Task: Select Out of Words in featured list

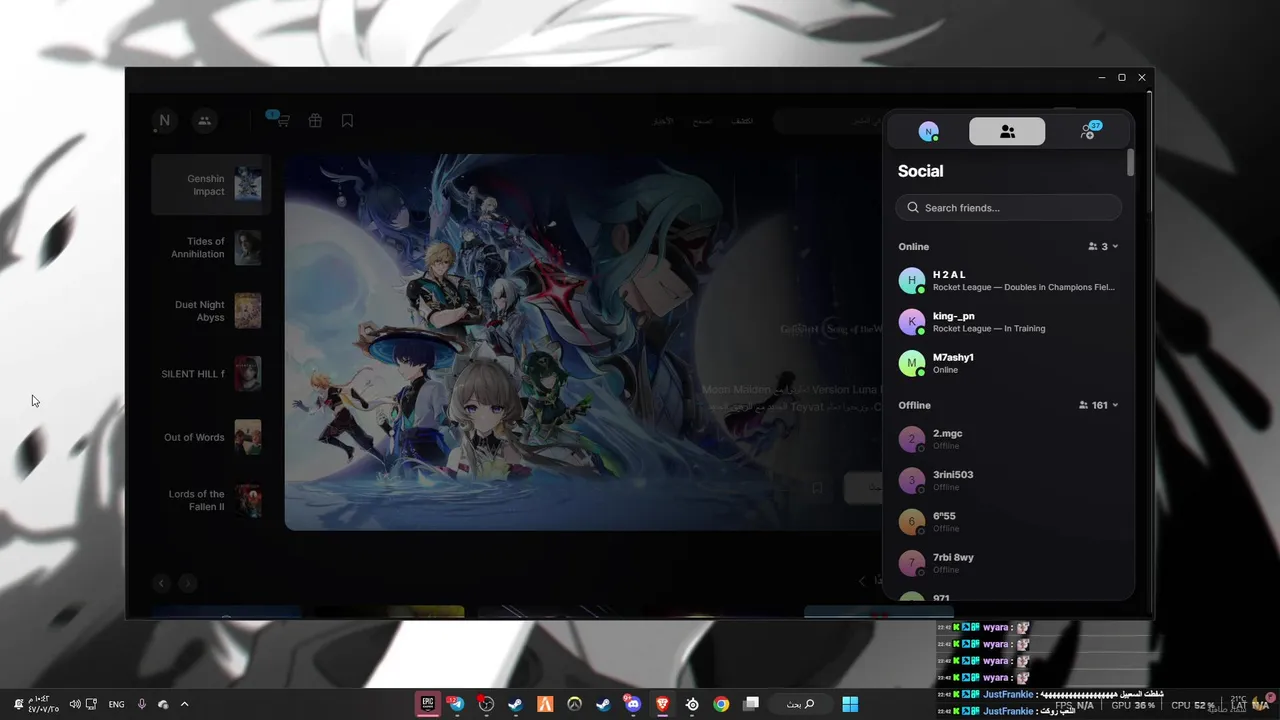Action: click(x=211, y=437)
